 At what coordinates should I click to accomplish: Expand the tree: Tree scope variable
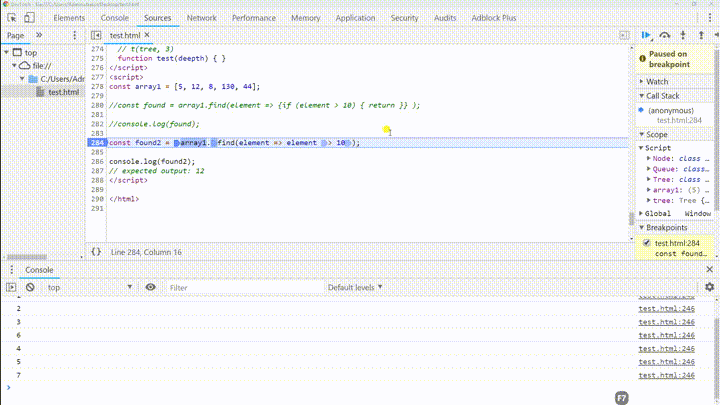coord(649,201)
